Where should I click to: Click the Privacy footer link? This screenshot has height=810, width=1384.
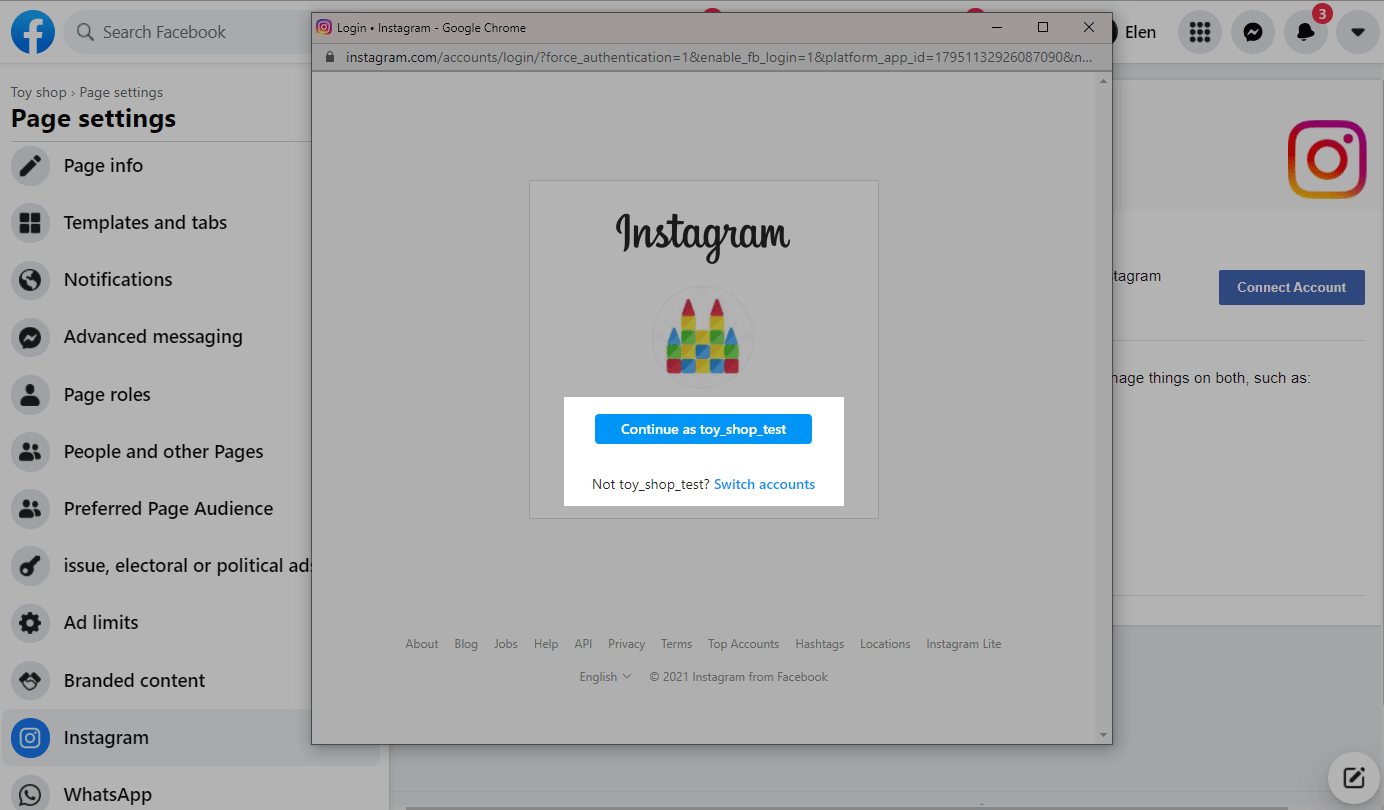click(626, 644)
